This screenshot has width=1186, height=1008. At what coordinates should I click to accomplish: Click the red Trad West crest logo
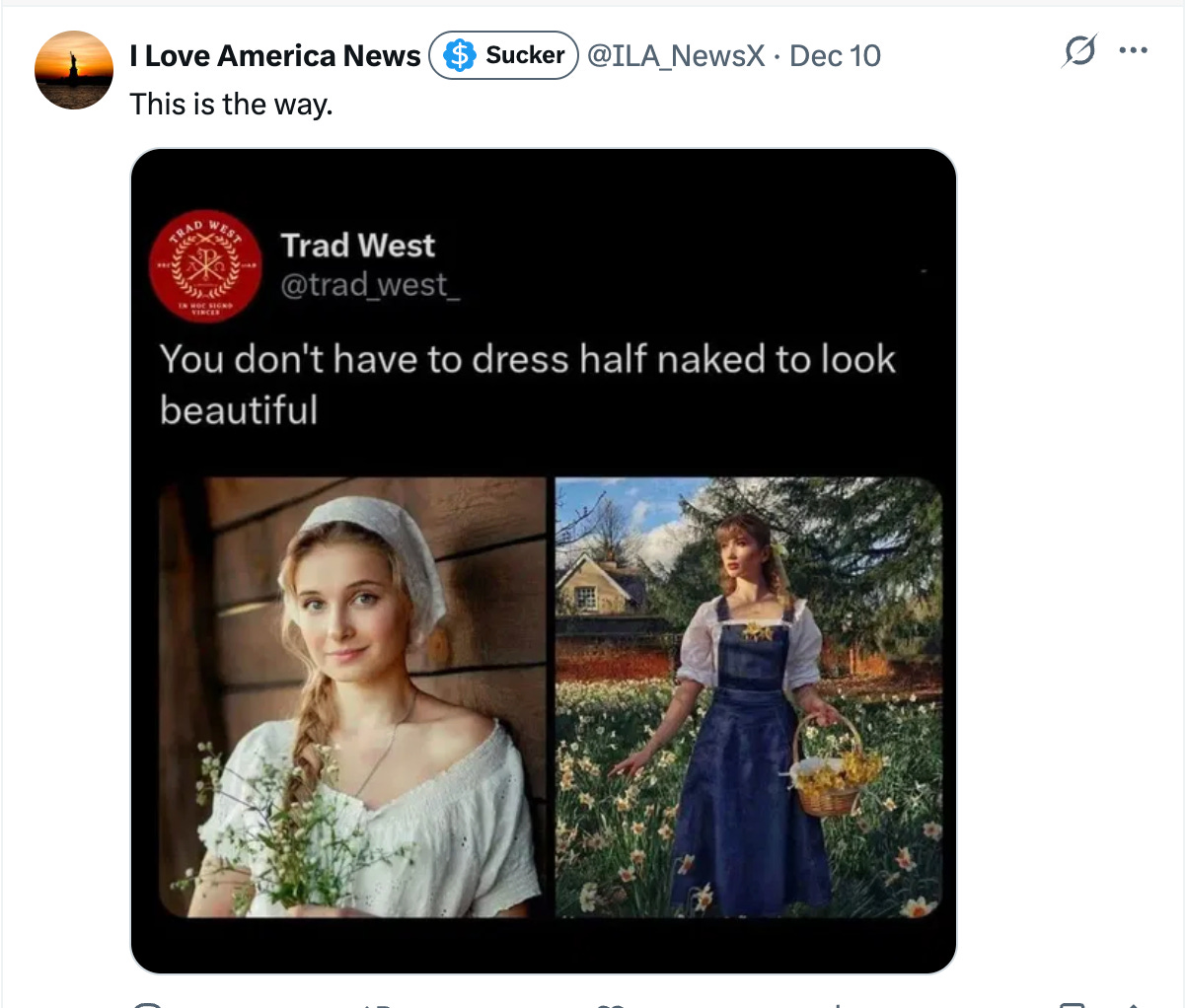point(203,264)
